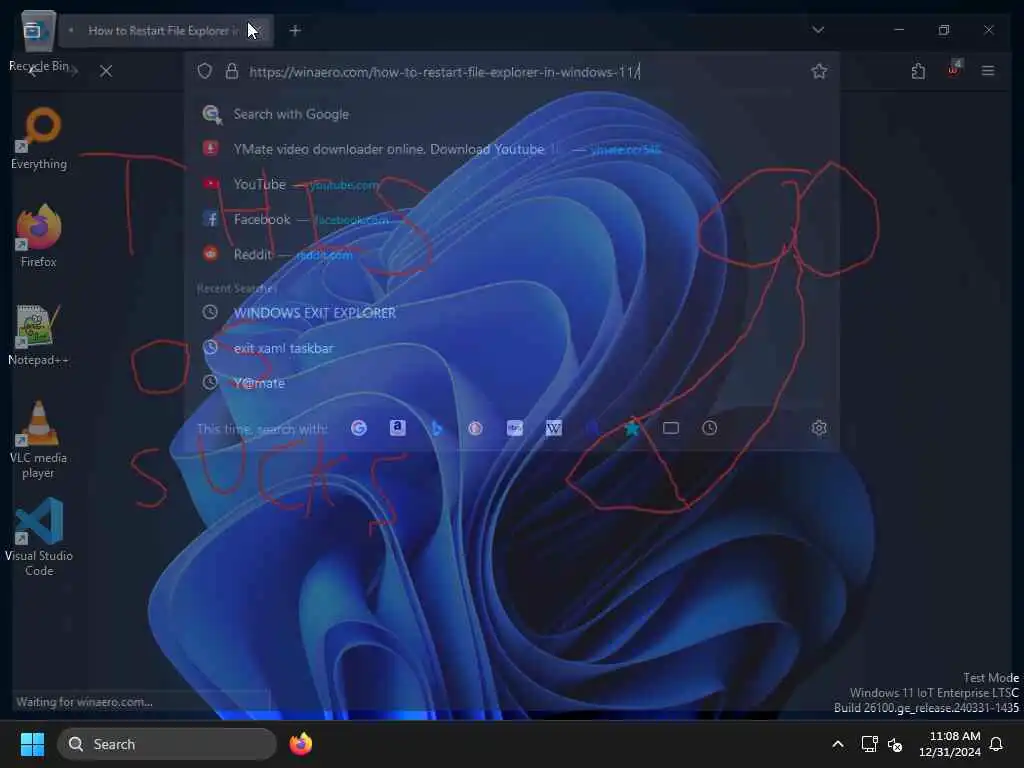Select the How to Restart File Explorer tab
This screenshot has width=1024, height=768.
coord(166,31)
